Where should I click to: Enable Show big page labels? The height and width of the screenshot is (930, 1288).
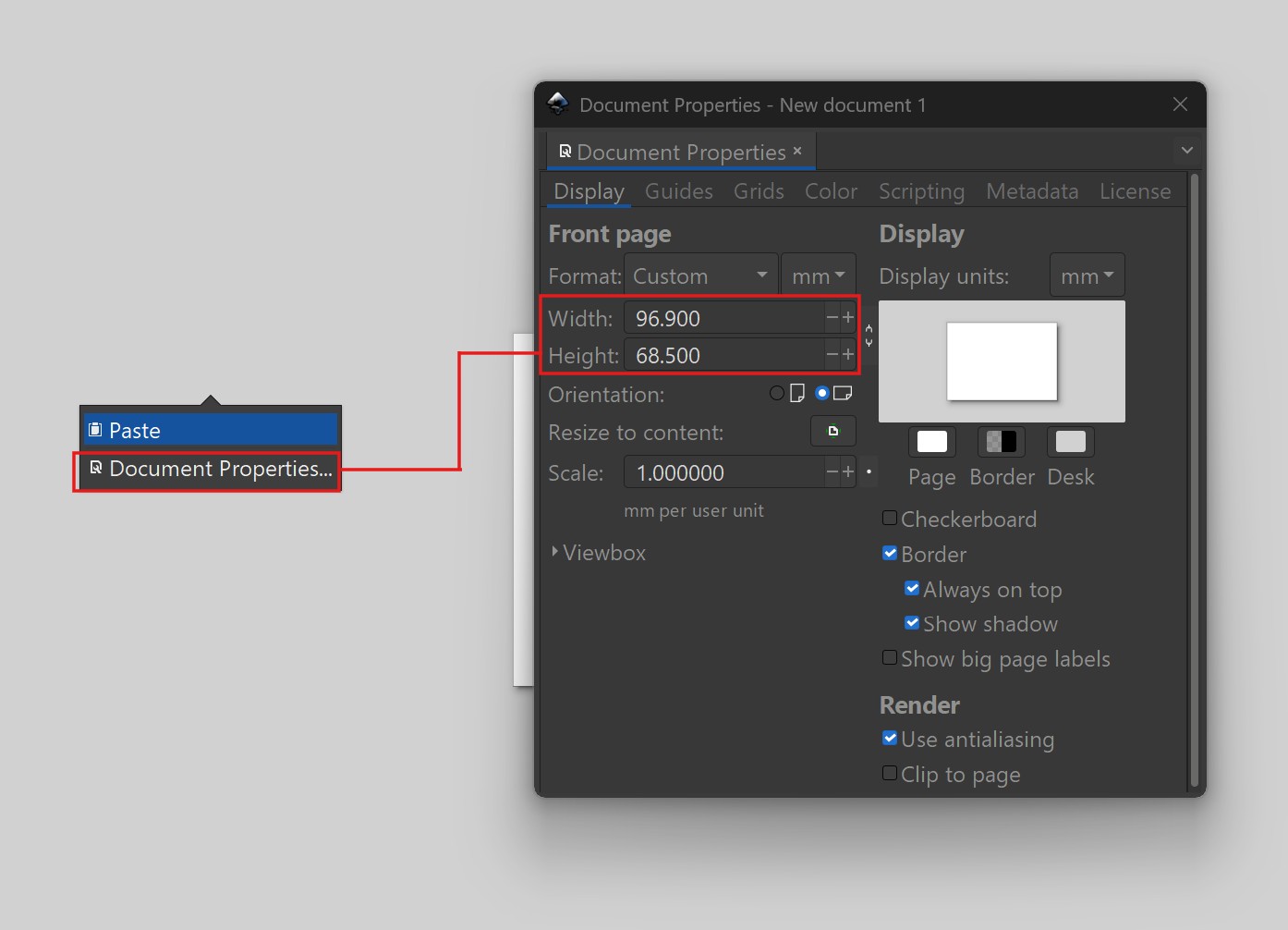coord(890,657)
